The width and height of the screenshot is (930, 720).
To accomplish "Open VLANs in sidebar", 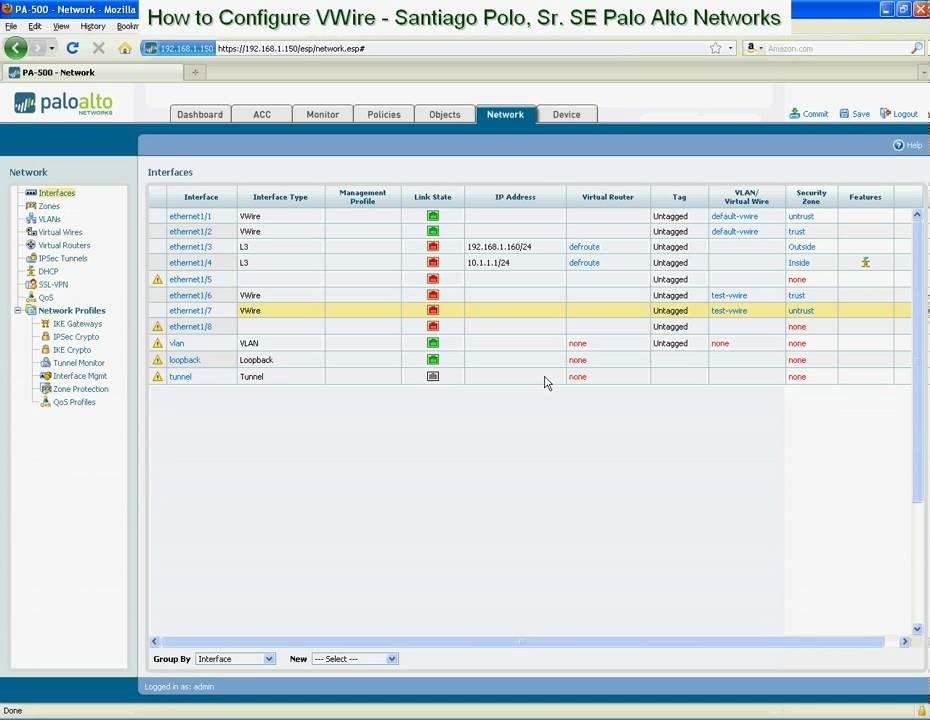I will coord(49,219).
